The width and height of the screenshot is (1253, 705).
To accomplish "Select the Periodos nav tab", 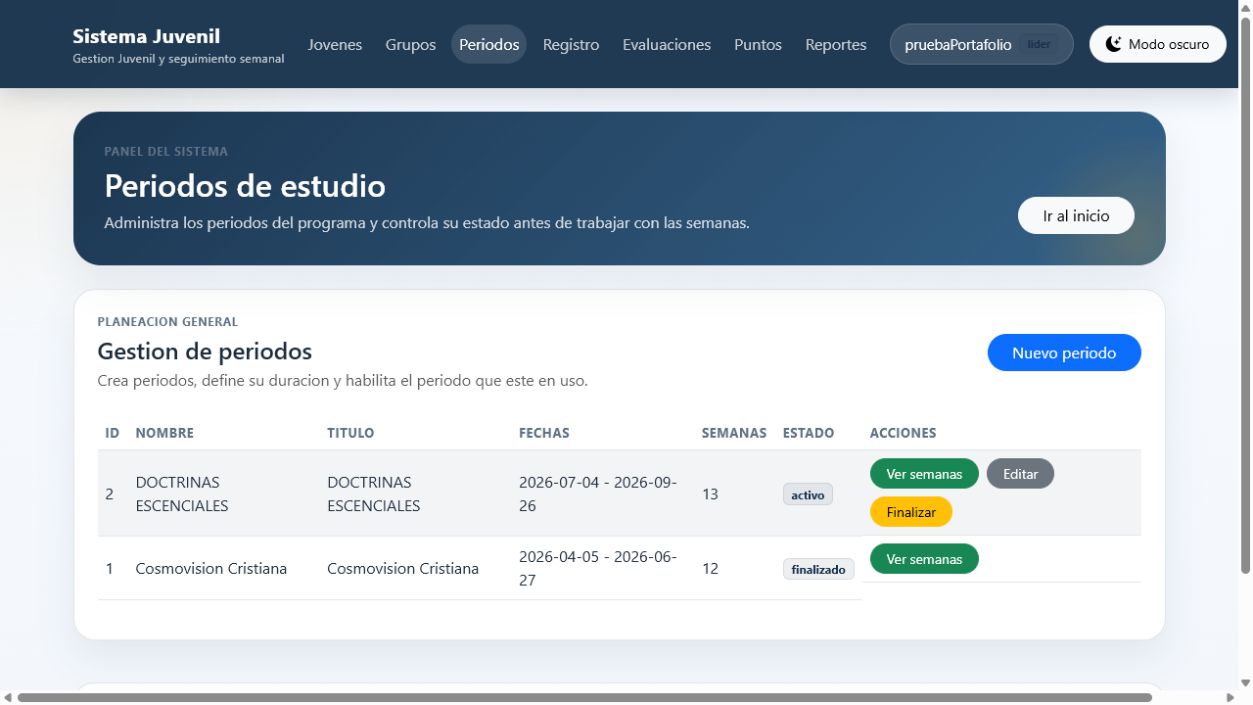I will [489, 44].
